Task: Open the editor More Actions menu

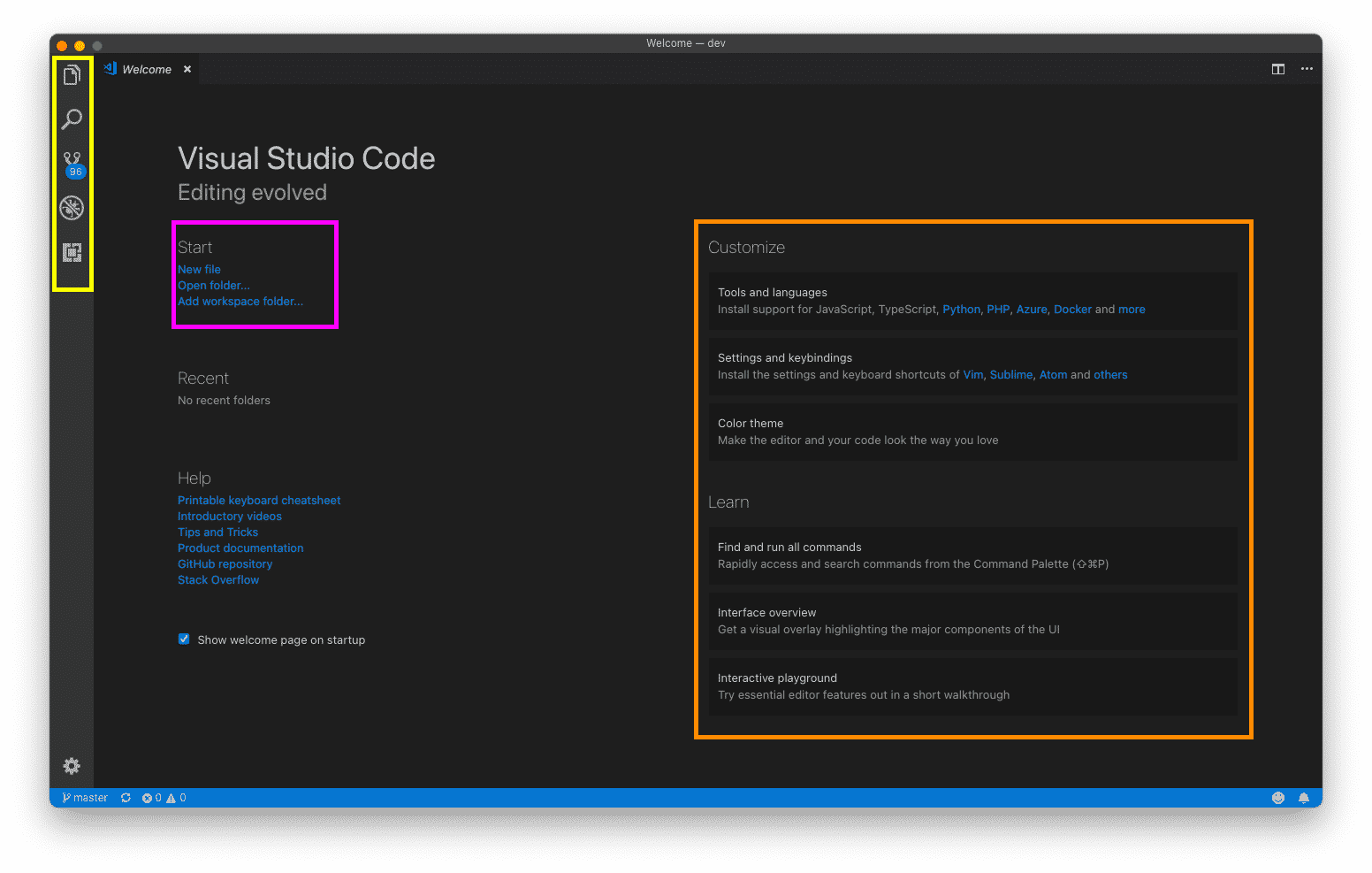Action: coord(1307,69)
